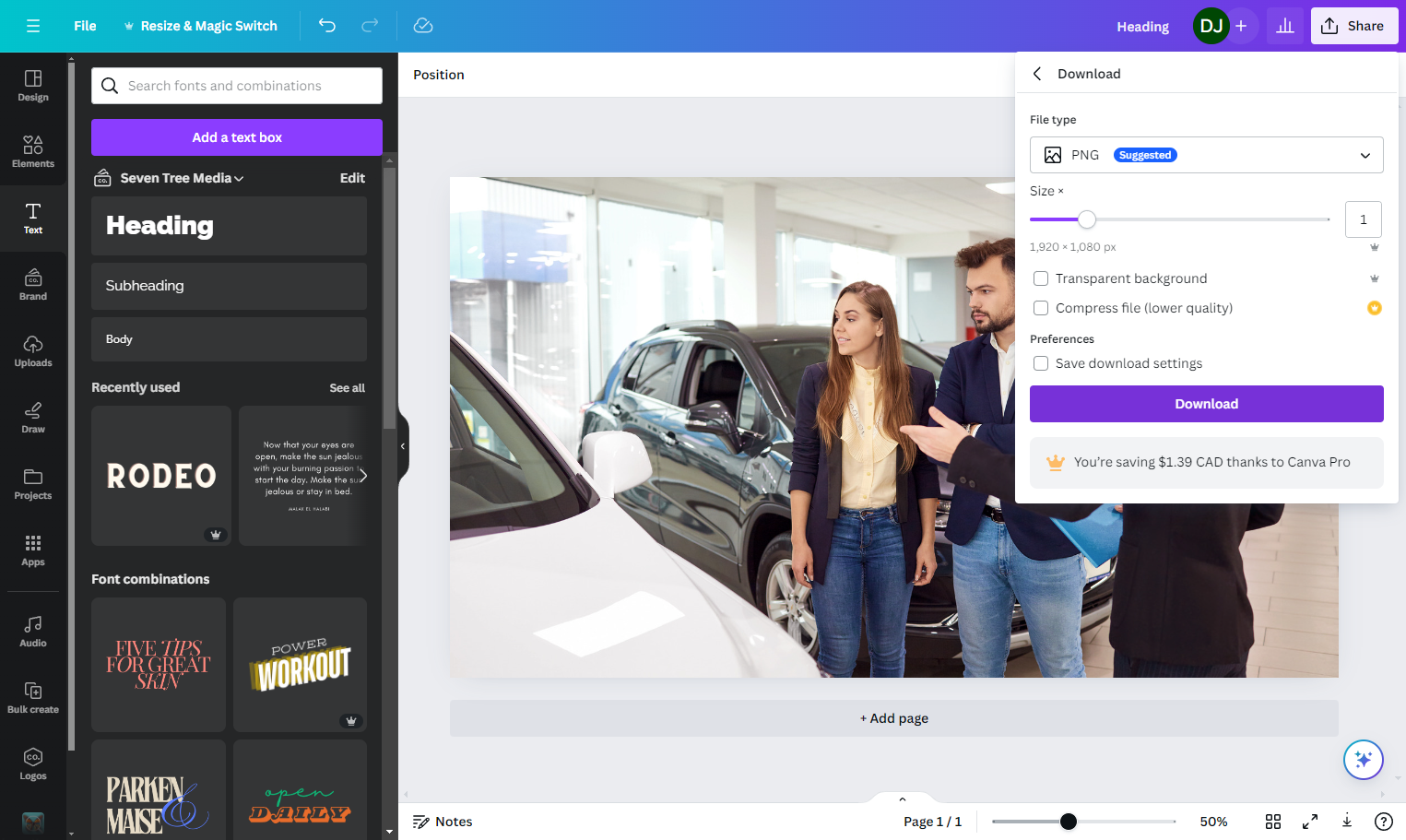Check Save download settings
1406x840 pixels.
1041,363
